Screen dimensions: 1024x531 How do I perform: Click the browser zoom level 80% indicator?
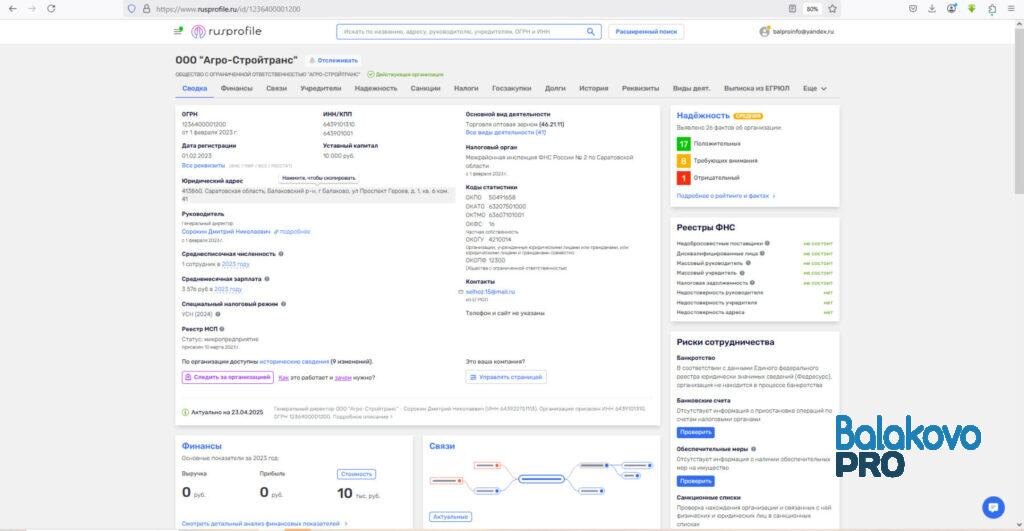click(812, 9)
